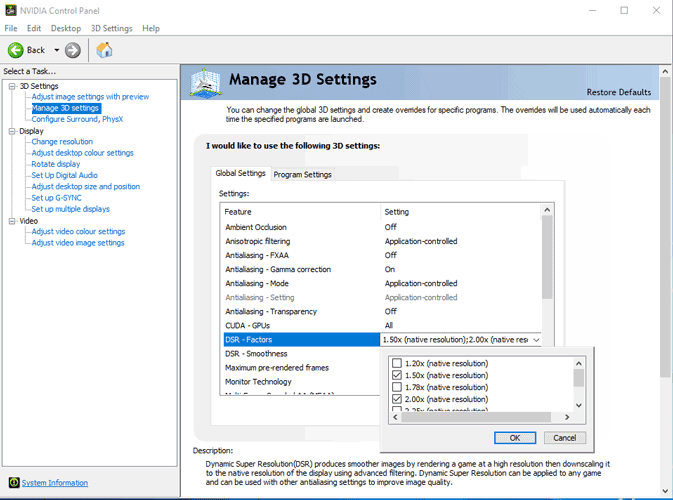Select Change resolution in the task tree

coord(62,142)
